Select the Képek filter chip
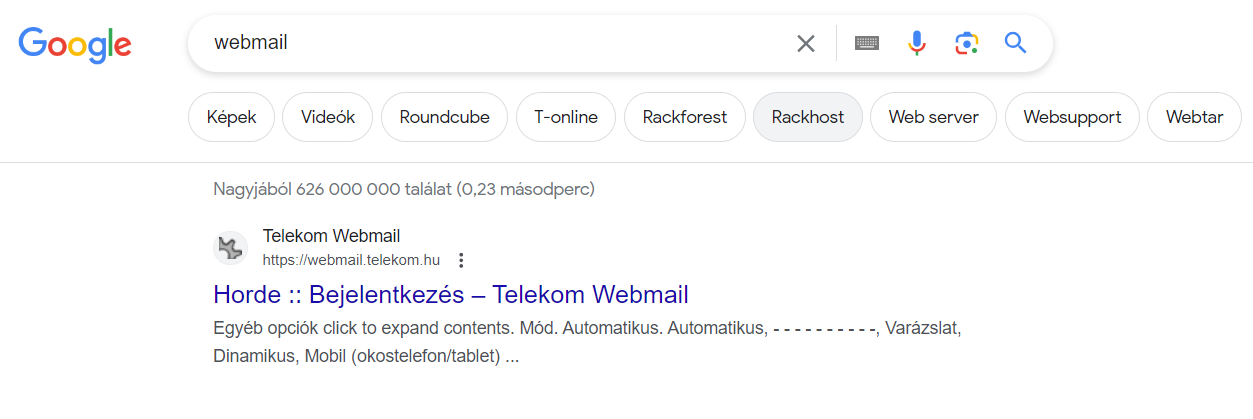1253x419 pixels. (x=232, y=117)
